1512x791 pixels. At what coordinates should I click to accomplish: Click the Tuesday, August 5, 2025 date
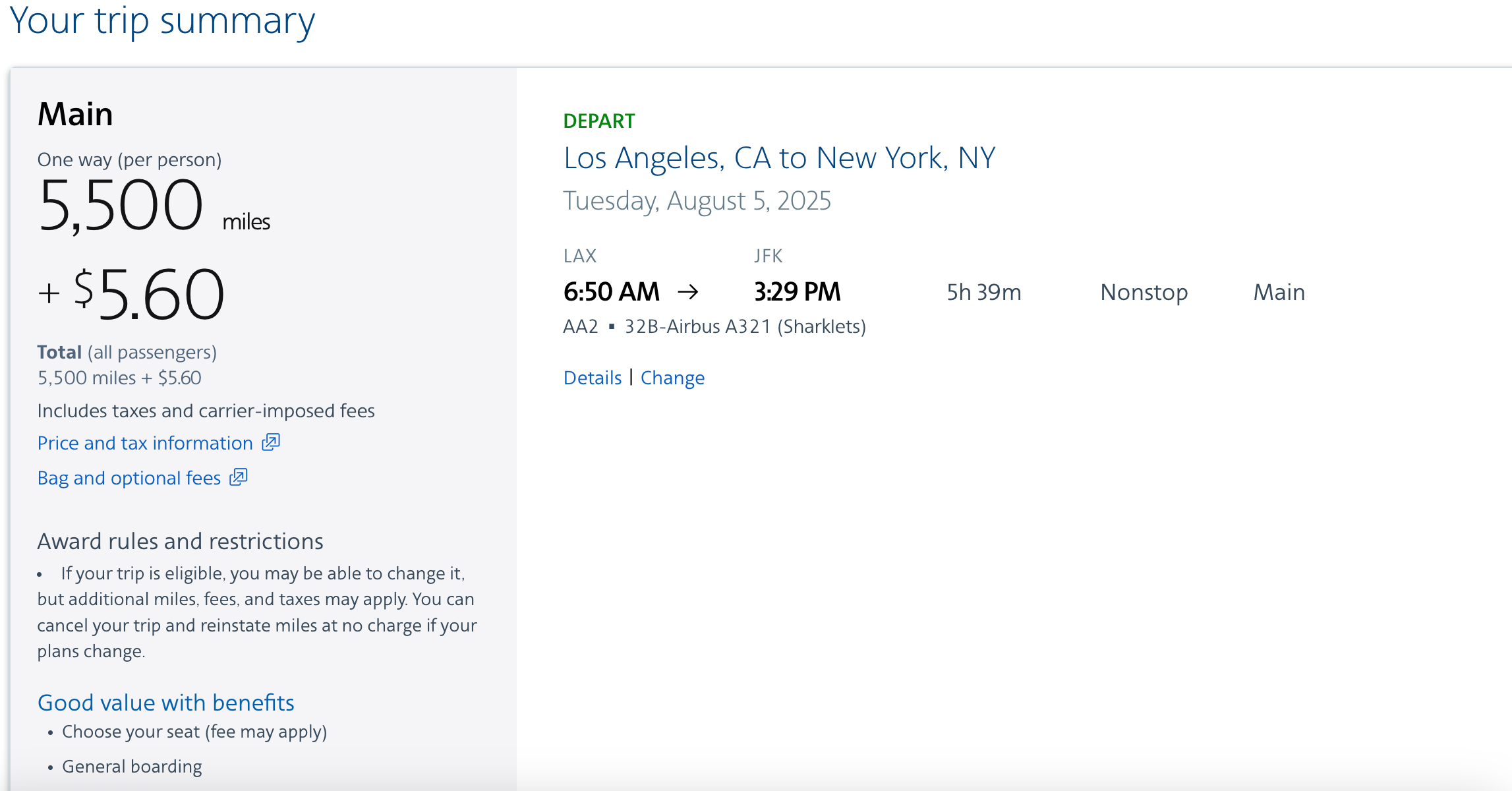(x=697, y=200)
